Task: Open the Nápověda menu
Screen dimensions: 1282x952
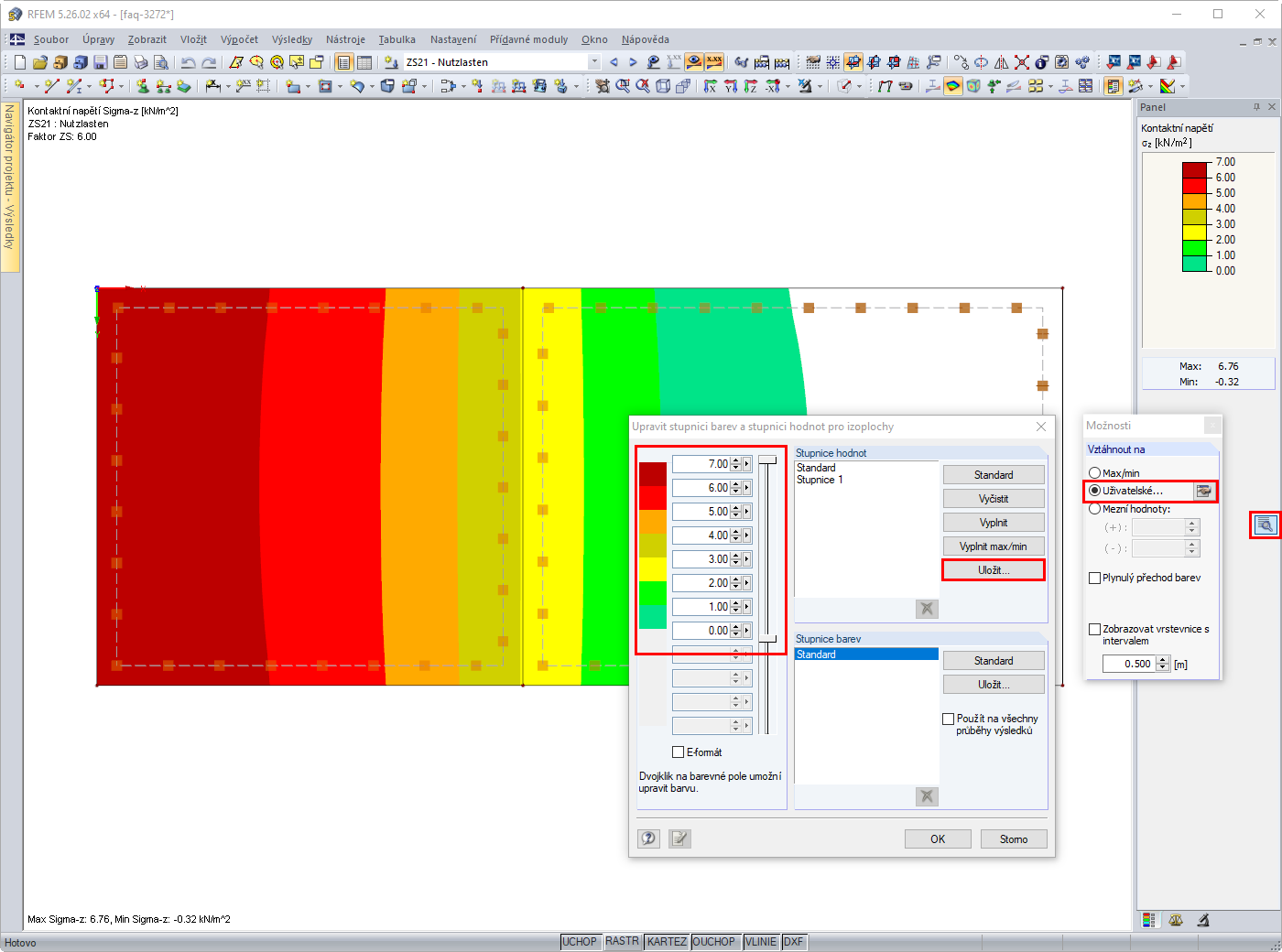Action: click(x=646, y=39)
